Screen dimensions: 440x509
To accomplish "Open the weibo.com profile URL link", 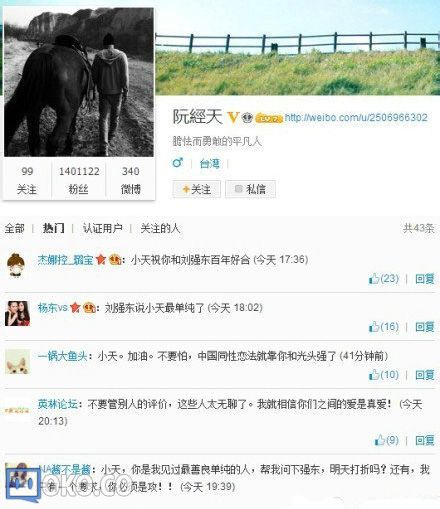I will pos(356,117).
